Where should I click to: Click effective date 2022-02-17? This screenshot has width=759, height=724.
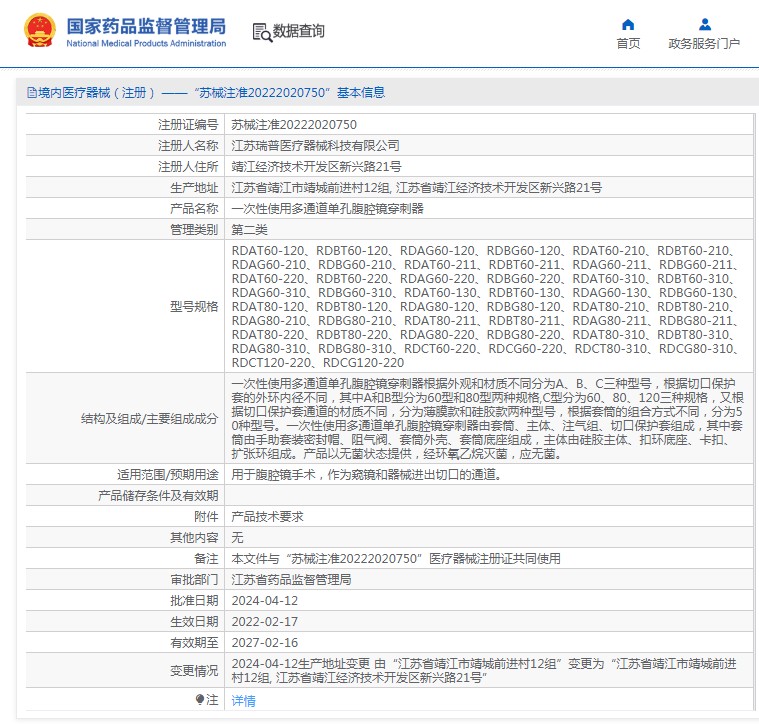265,622
